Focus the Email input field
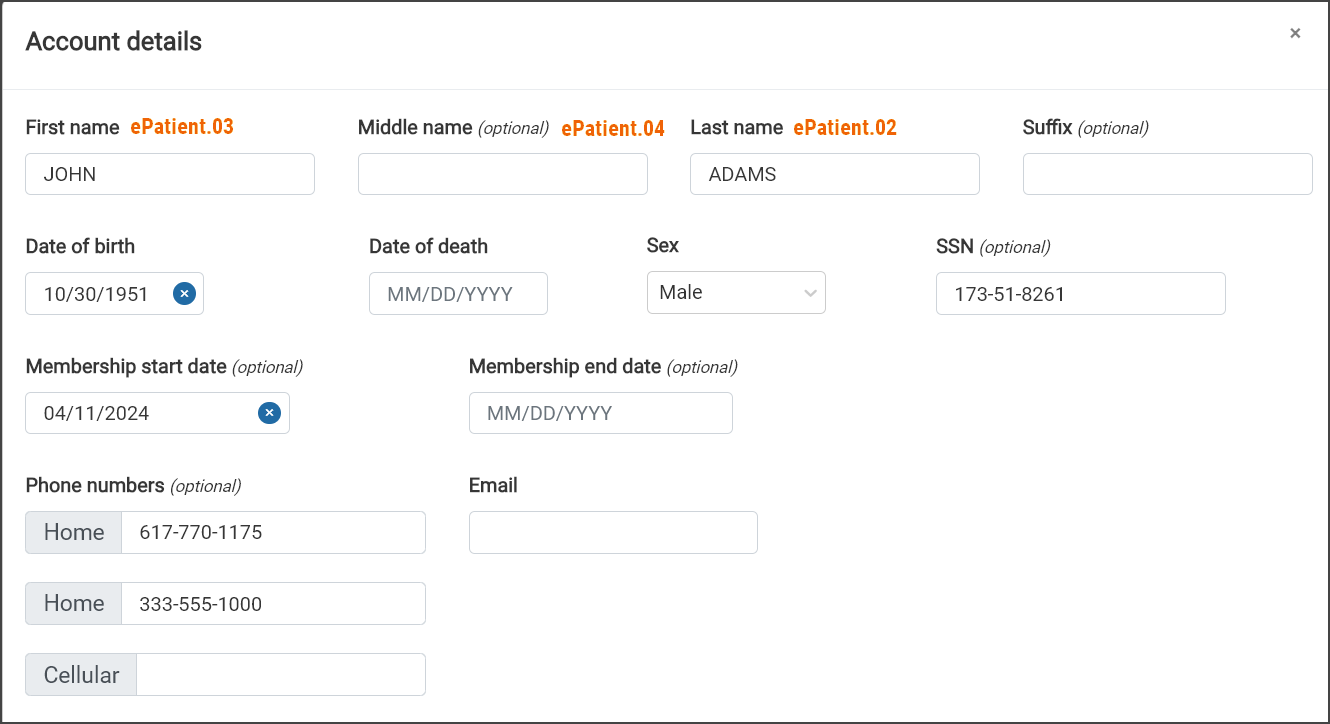The image size is (1330, 724). [x=613, y=532]
